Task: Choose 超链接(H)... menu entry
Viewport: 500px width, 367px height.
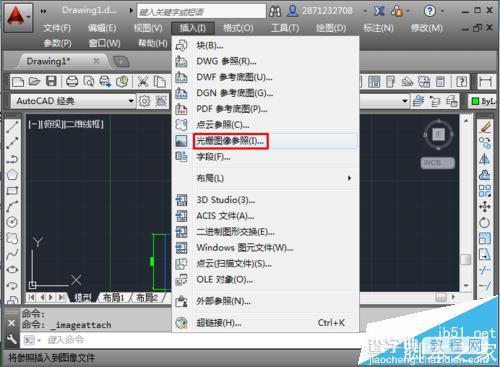Action: click(265, 323)
